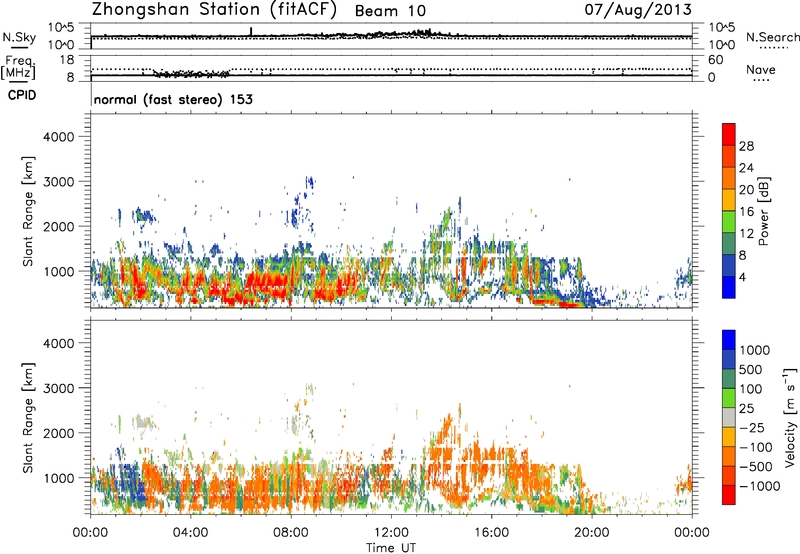
Task: Click the noise spike near 06:30 UT
Action: [251, 31]
